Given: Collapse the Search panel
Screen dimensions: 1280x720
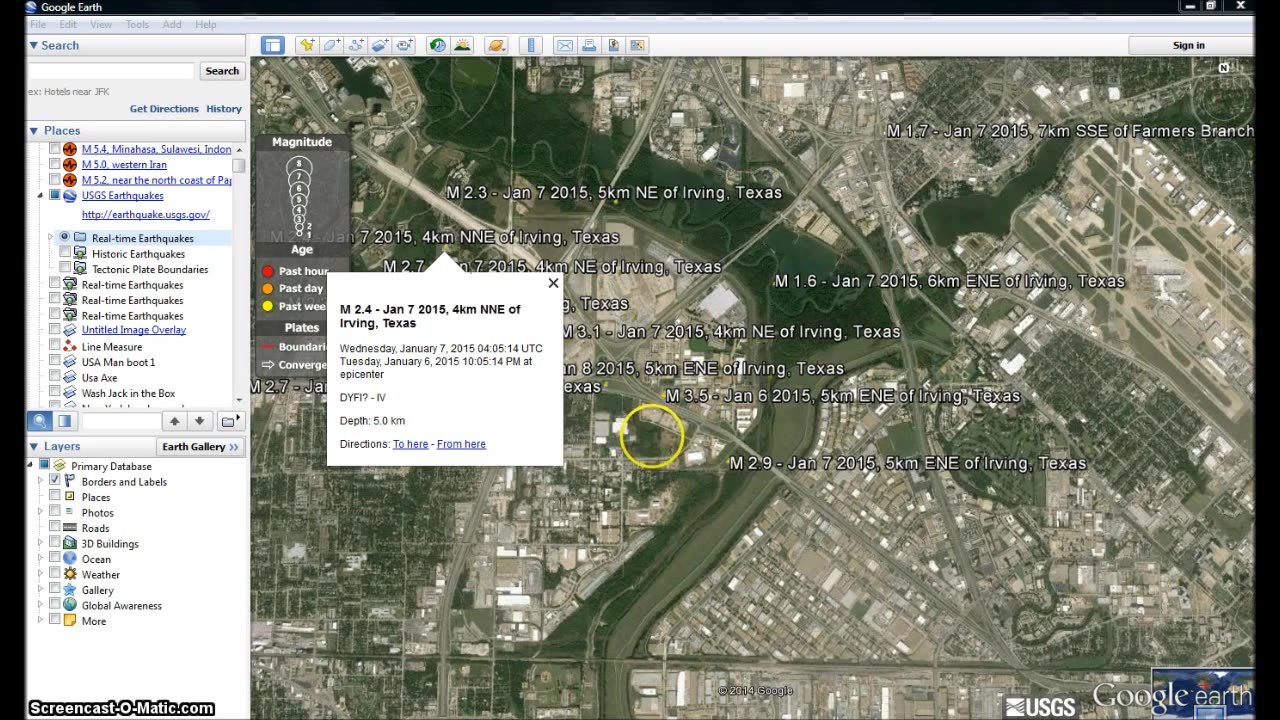Looking at the screenshot, I should click(34, 45).
